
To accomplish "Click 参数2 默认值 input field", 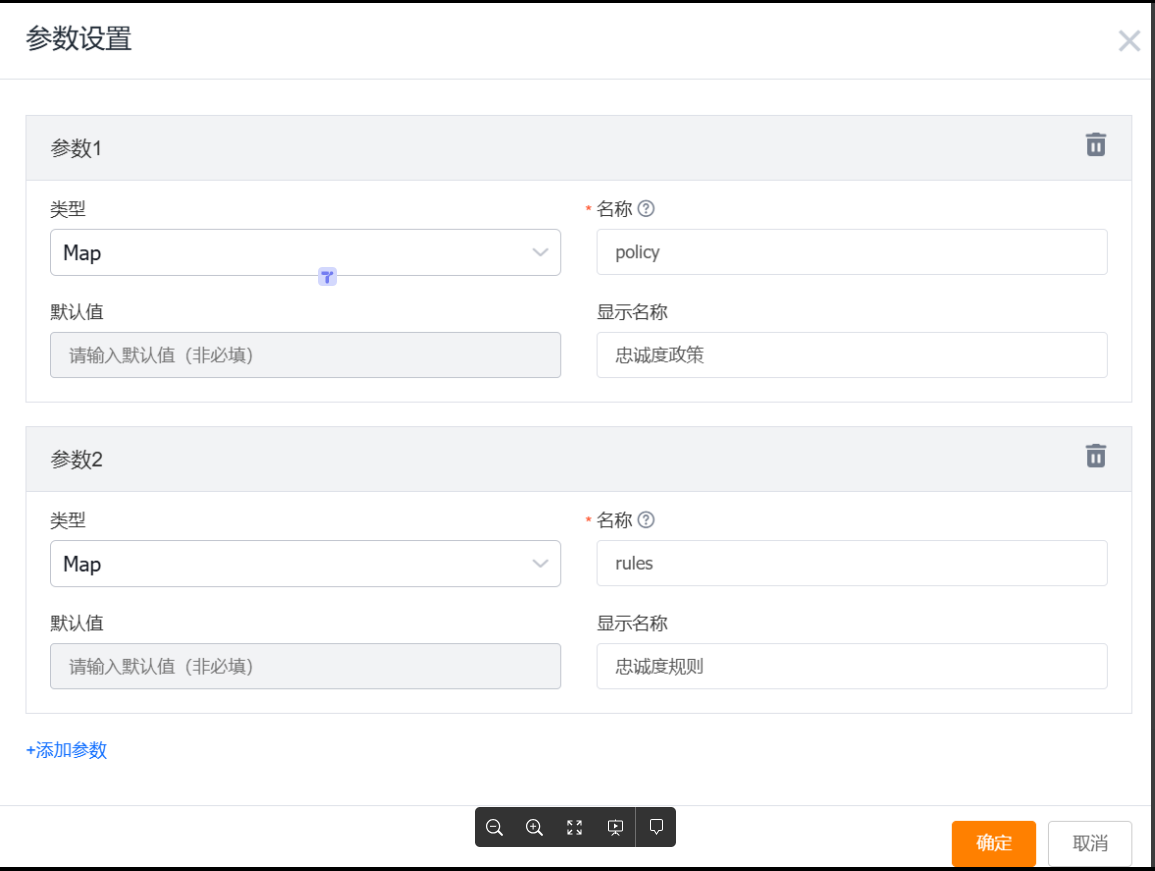I will point(305,666).
